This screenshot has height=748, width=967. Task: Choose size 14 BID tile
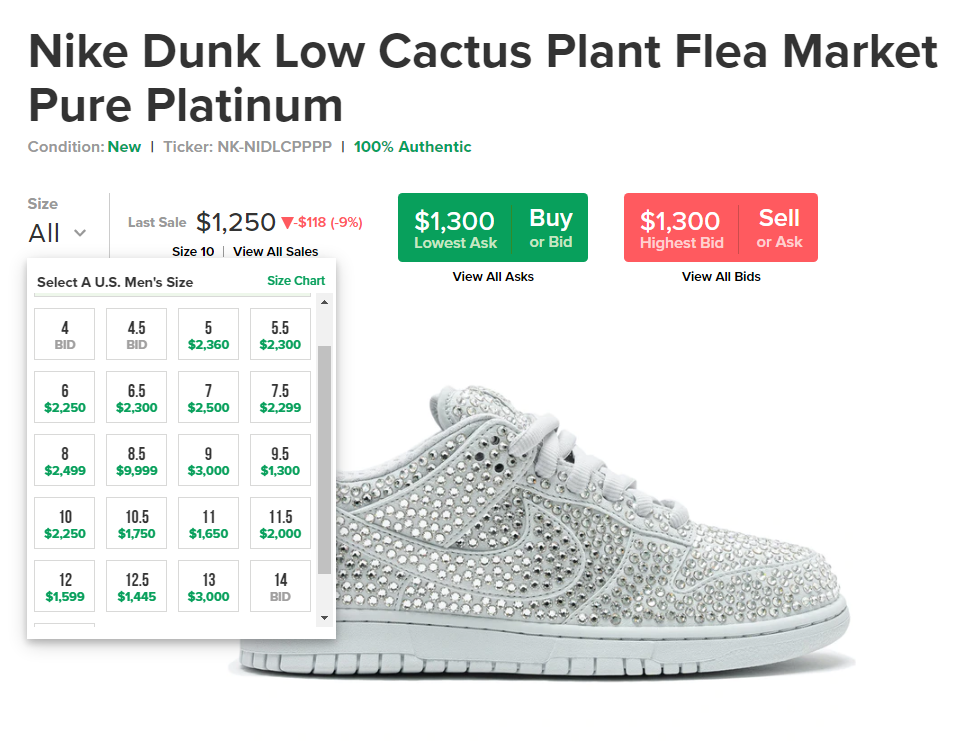pos(280,586)
